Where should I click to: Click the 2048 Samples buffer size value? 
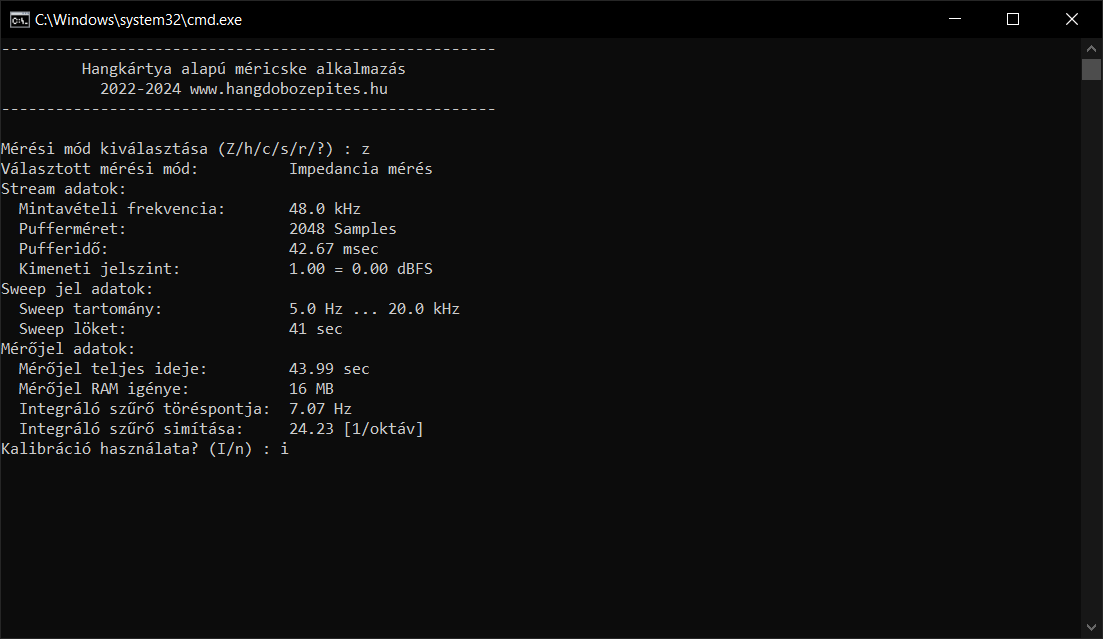343,229
